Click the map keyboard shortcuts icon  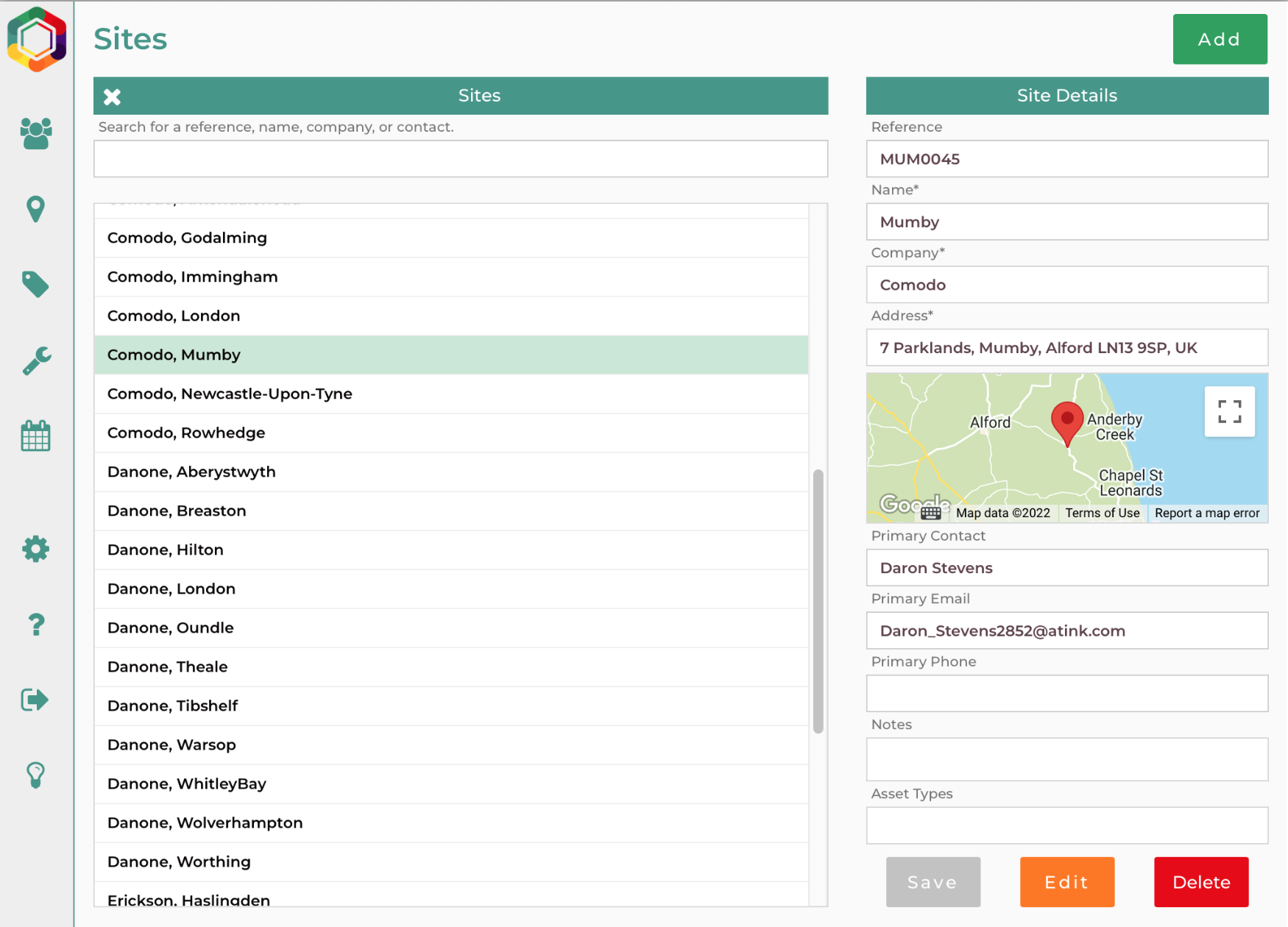click(x=930, y=513)
